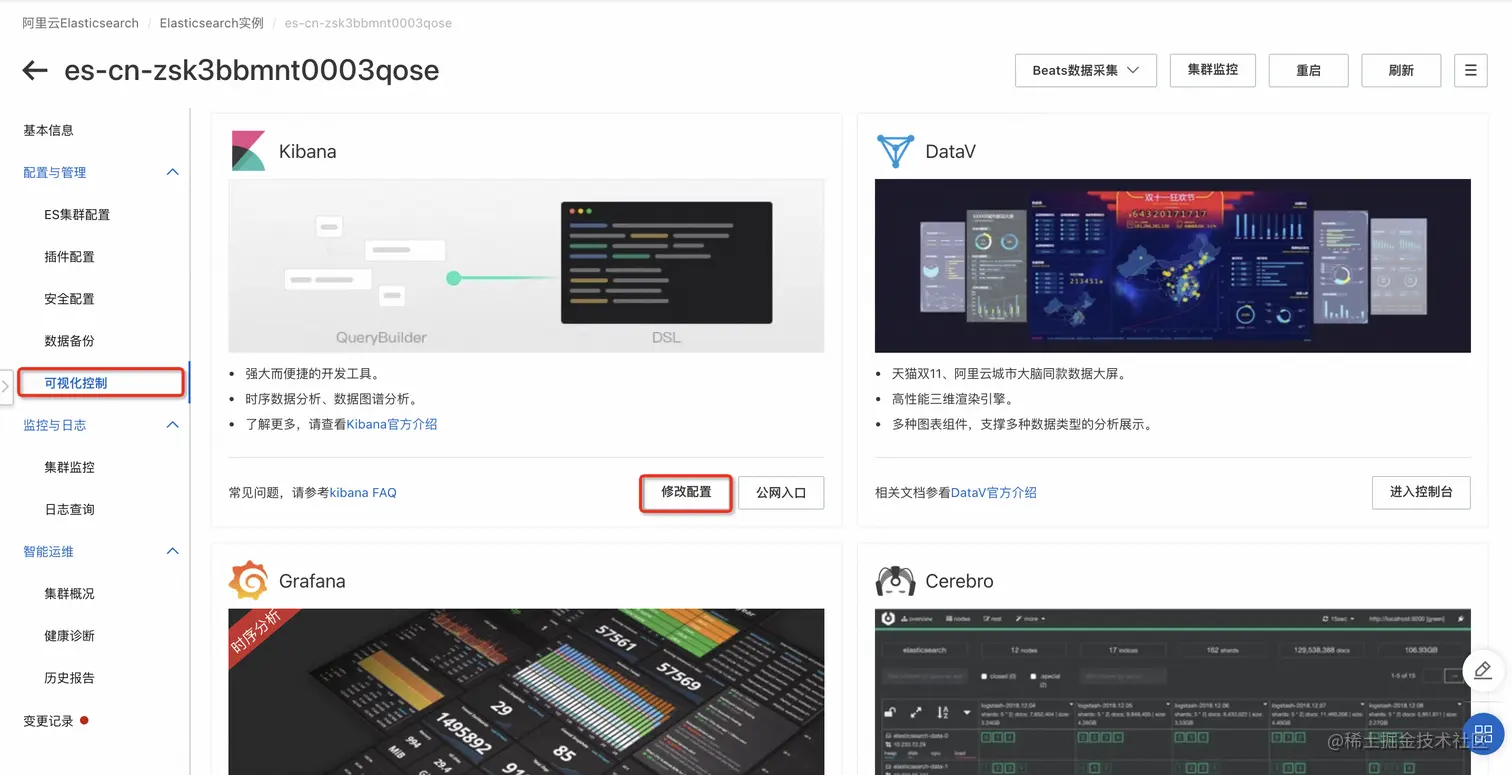Open the blue floating grid icon

pos(1483,734)
